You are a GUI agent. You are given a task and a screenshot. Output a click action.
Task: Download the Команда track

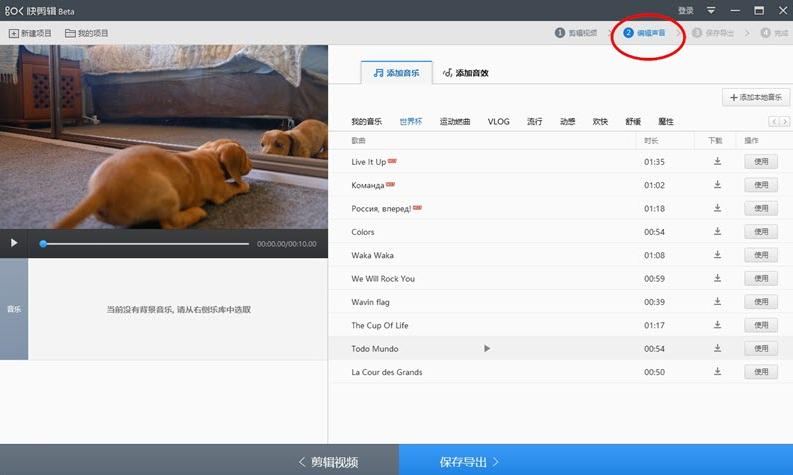[x=717, y=185]
